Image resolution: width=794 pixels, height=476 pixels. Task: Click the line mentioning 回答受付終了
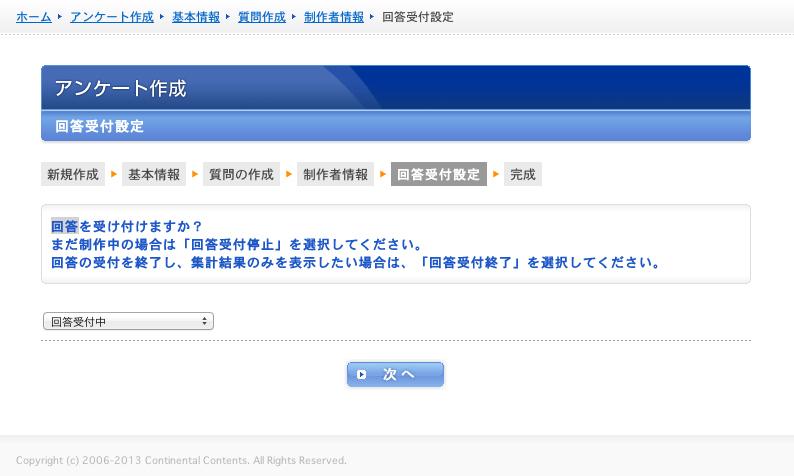355,263
